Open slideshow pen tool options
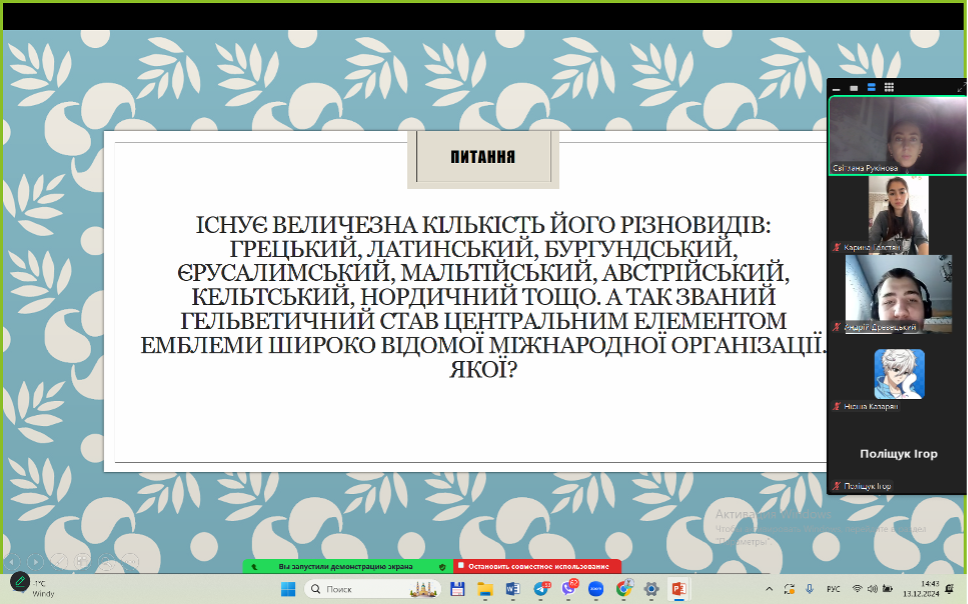Viewport: 968px width, 604px height. pyautogui.click(x=59, y=562)
